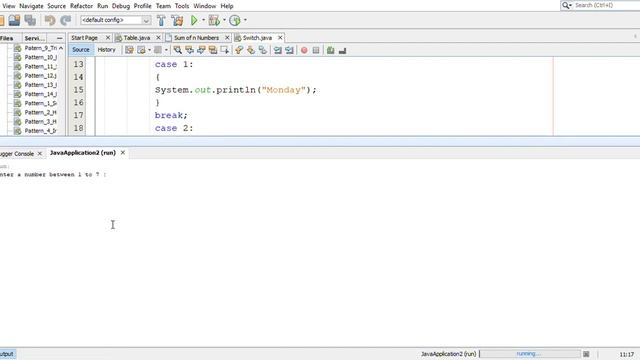Open the Debug menu

121,6
